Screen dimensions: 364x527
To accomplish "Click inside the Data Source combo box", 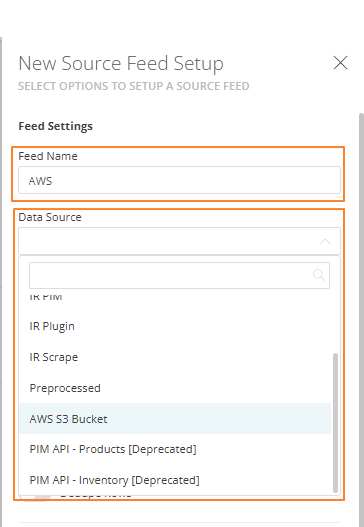I will click(179, 241).
